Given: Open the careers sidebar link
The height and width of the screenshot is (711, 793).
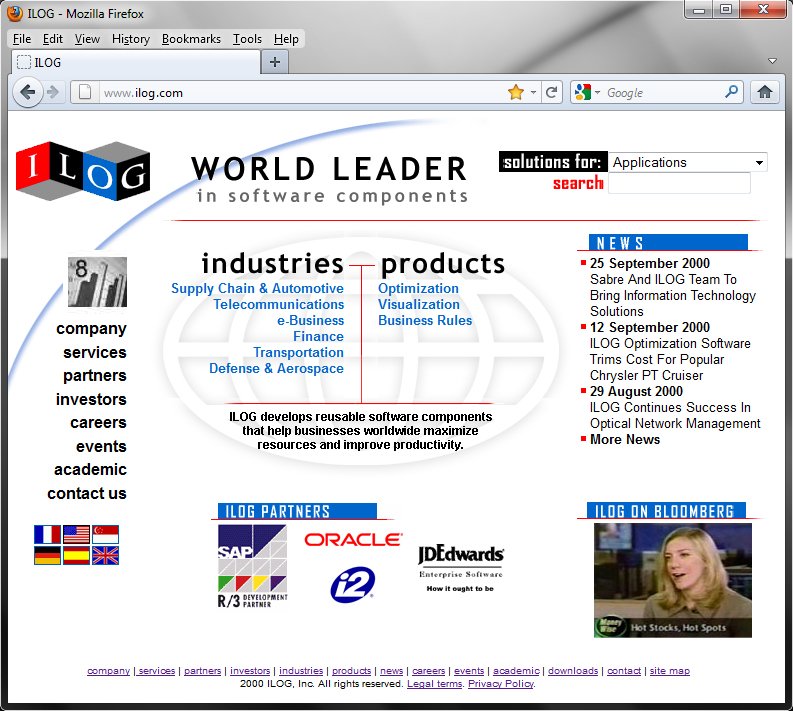Looking at the screenshot, I should (x=98, y=423).
